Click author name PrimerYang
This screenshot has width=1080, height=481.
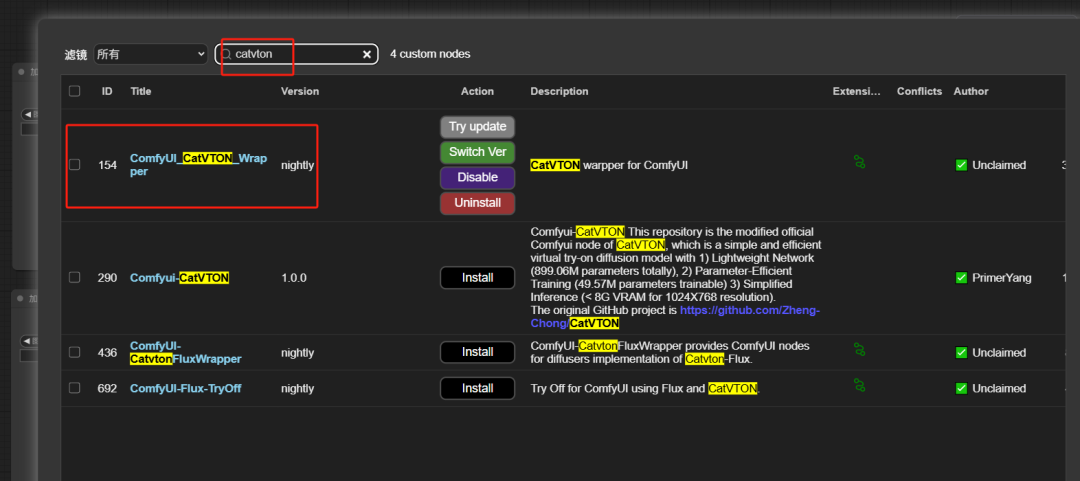1001,278
